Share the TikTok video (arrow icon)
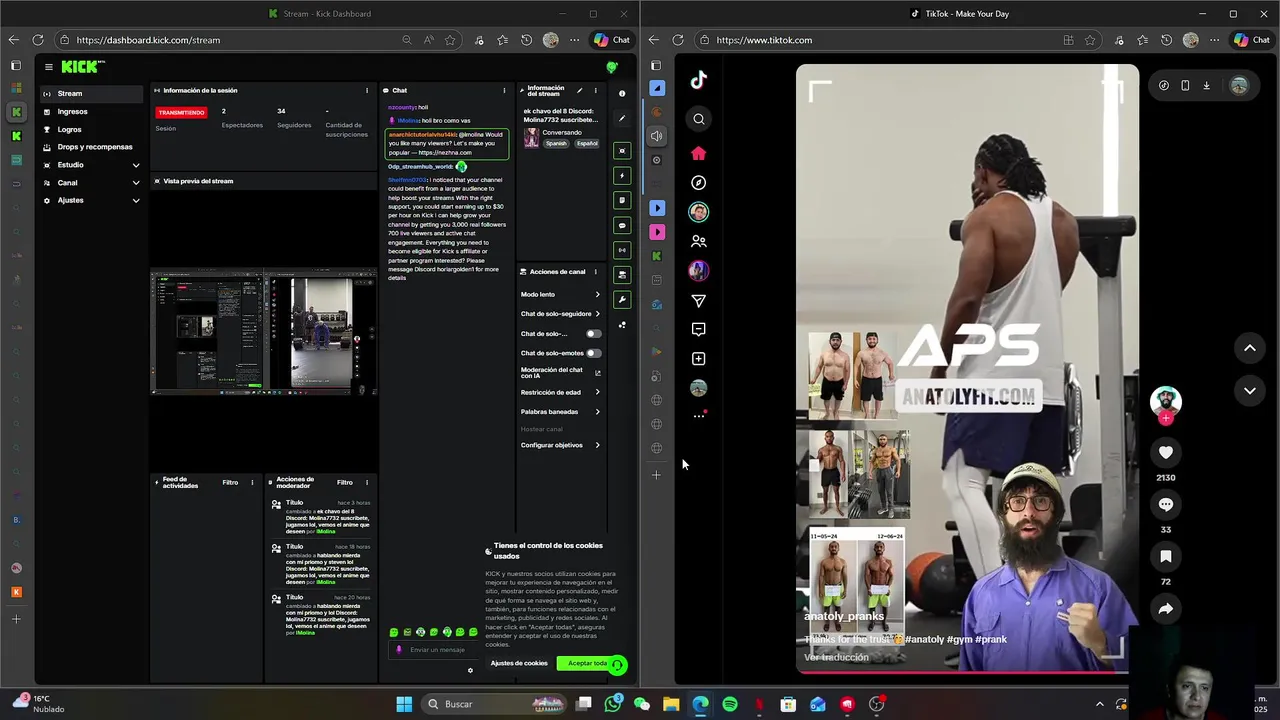This screenshot has height=720, width=1280. point(1166,609)
